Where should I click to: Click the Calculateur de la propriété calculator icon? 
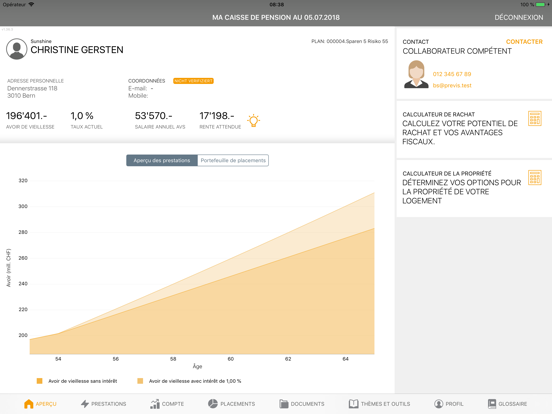pyautogui.click(x=535, y=177)
